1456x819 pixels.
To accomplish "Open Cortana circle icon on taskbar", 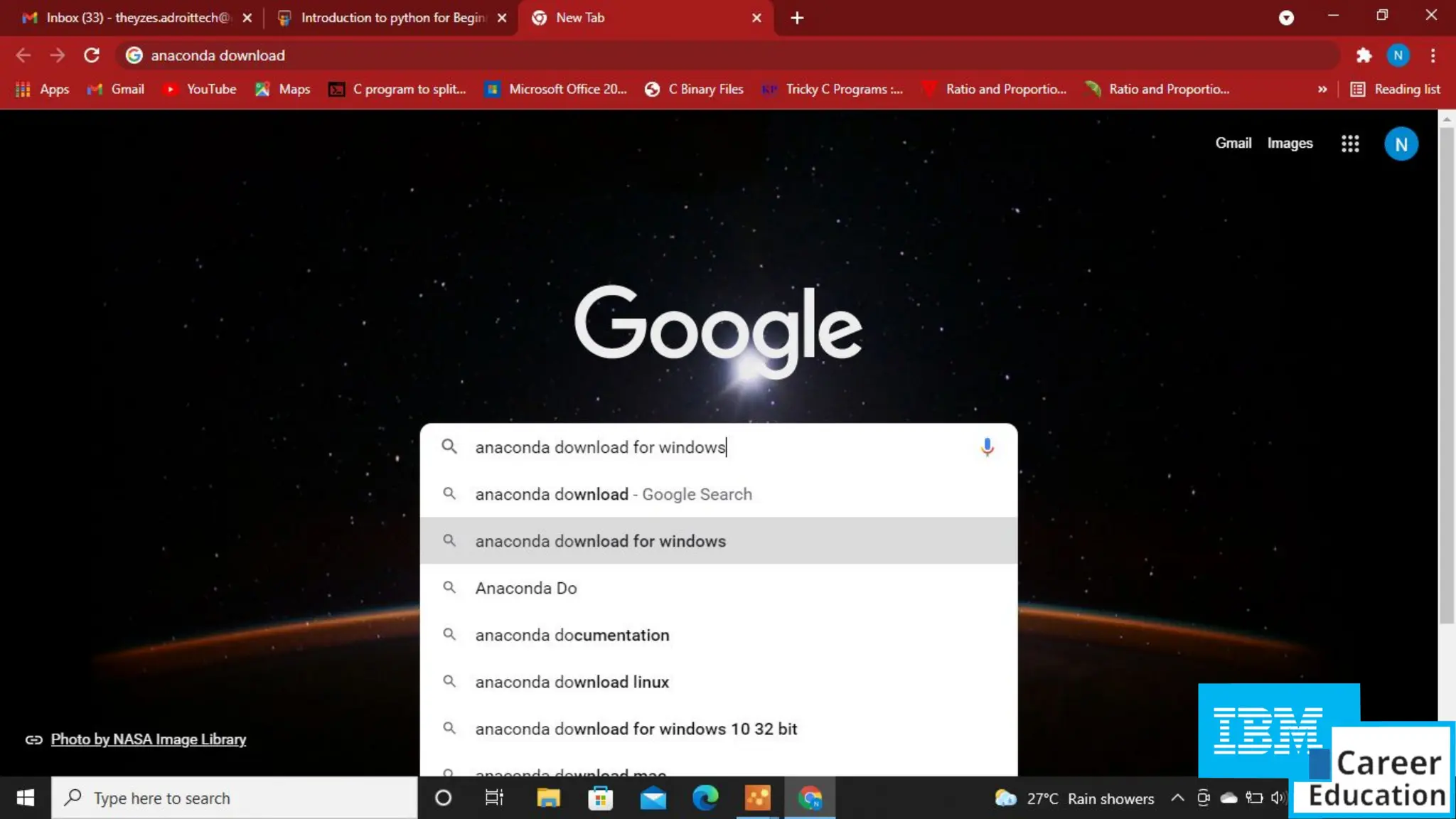I will (443, 798).
